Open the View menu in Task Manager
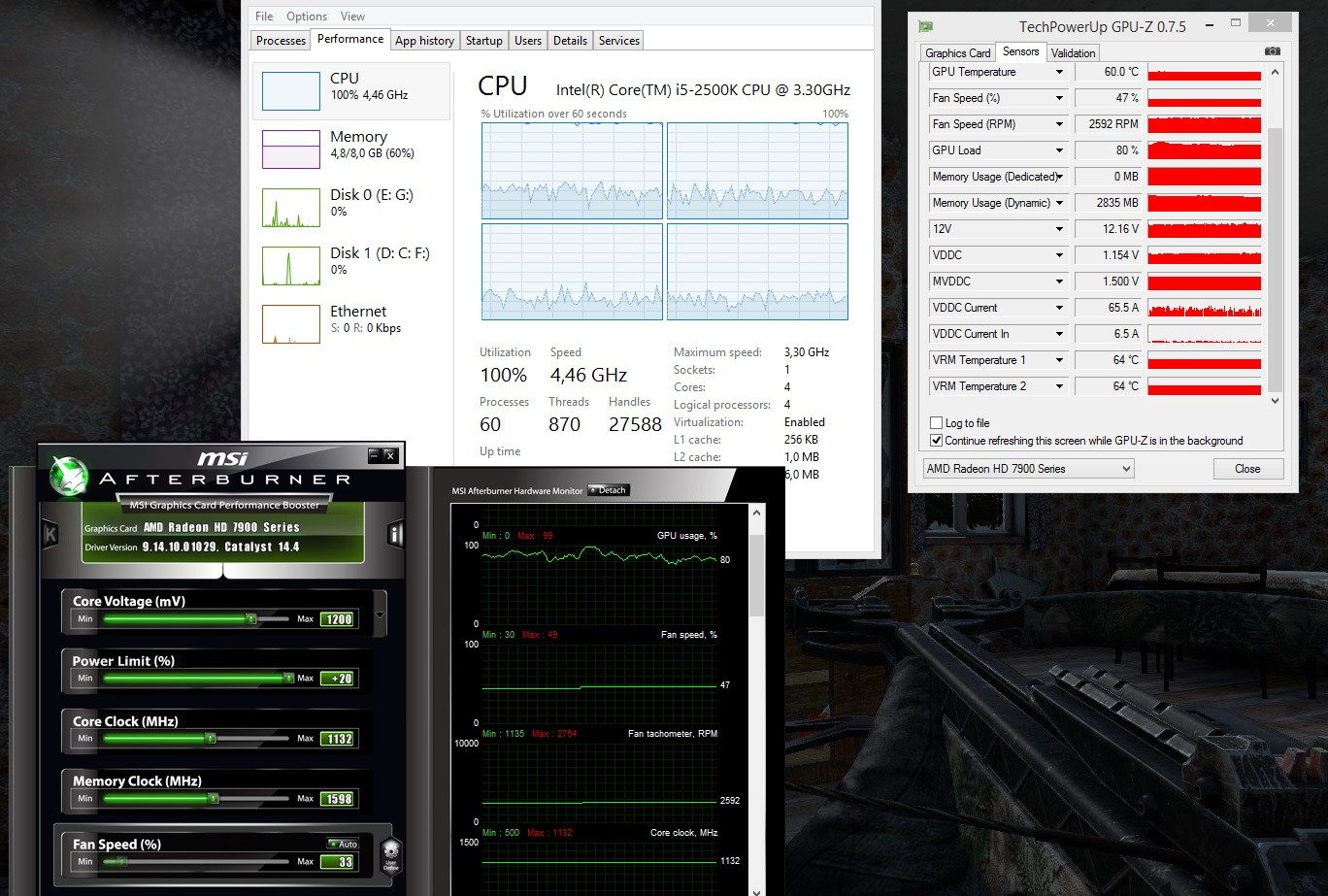This screenshot has height=896, width=1328. pyautogui.click(x=352, y=17)
